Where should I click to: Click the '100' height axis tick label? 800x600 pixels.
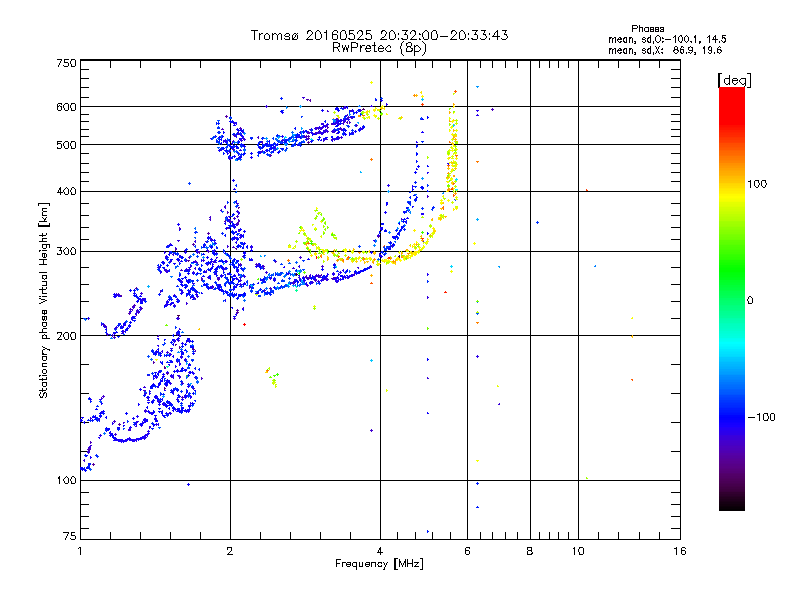(66, 481)
